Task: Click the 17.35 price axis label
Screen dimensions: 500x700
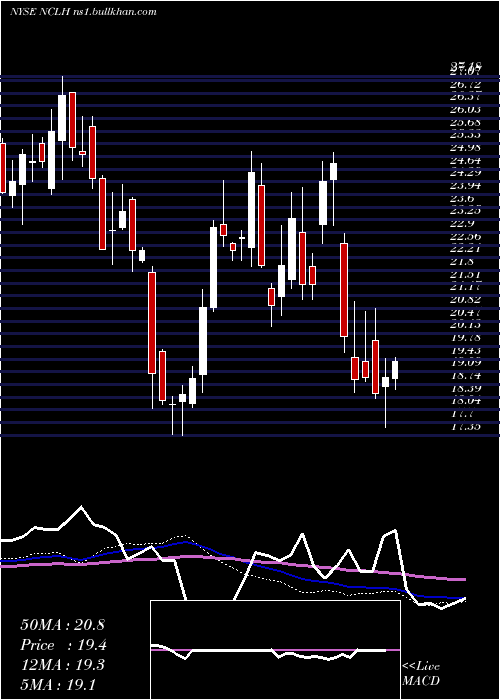Action: pos(465,426)
